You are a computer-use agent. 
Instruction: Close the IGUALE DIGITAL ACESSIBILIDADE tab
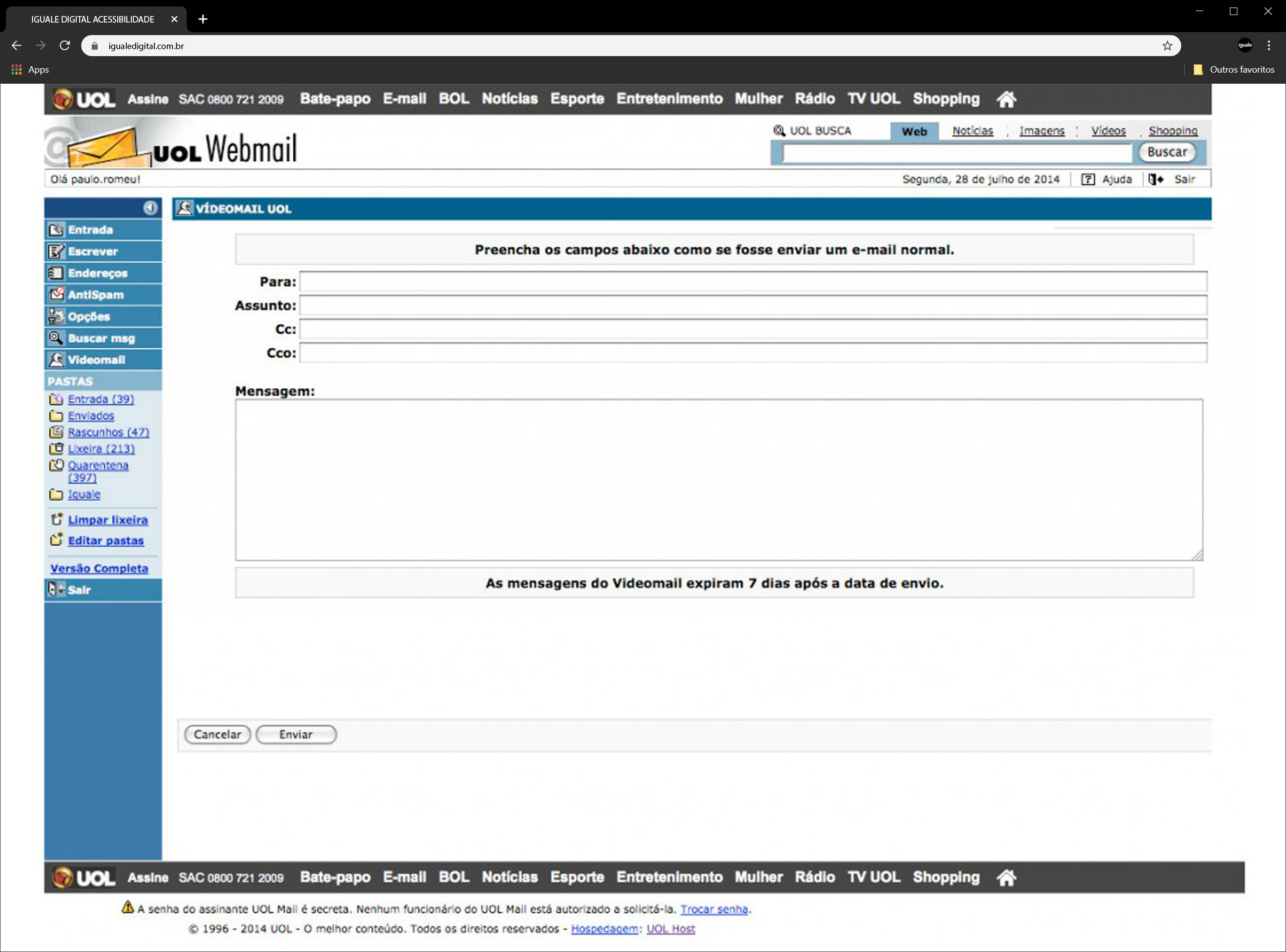tap(174, 19)
